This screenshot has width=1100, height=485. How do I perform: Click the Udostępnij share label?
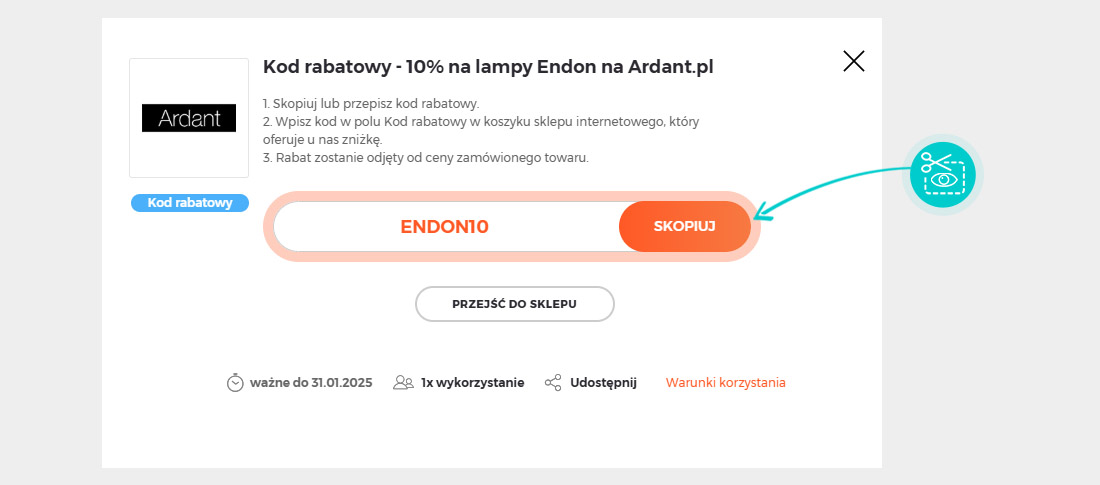click(603, 383)
